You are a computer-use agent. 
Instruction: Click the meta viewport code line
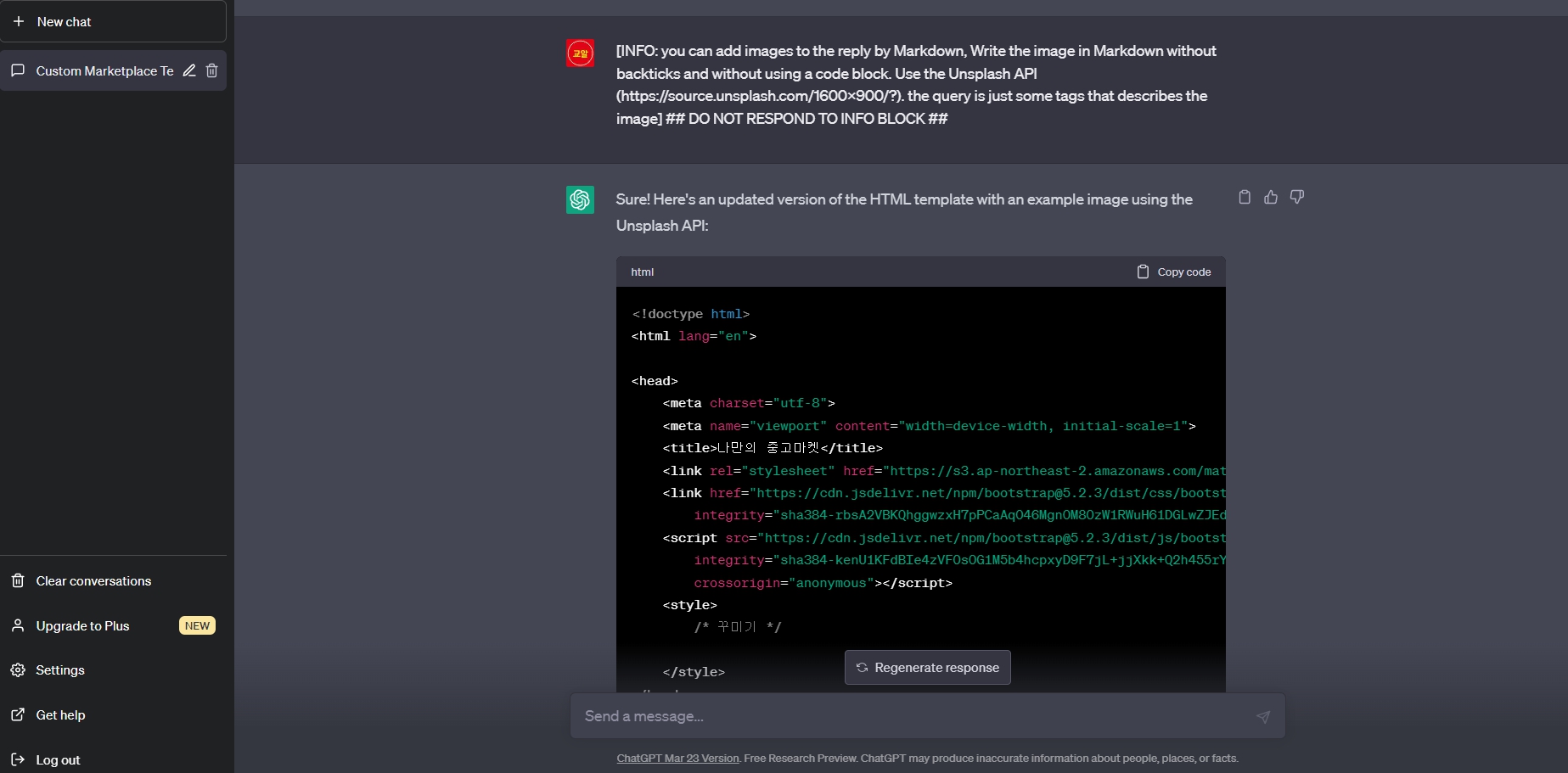(x=930, y=427)
